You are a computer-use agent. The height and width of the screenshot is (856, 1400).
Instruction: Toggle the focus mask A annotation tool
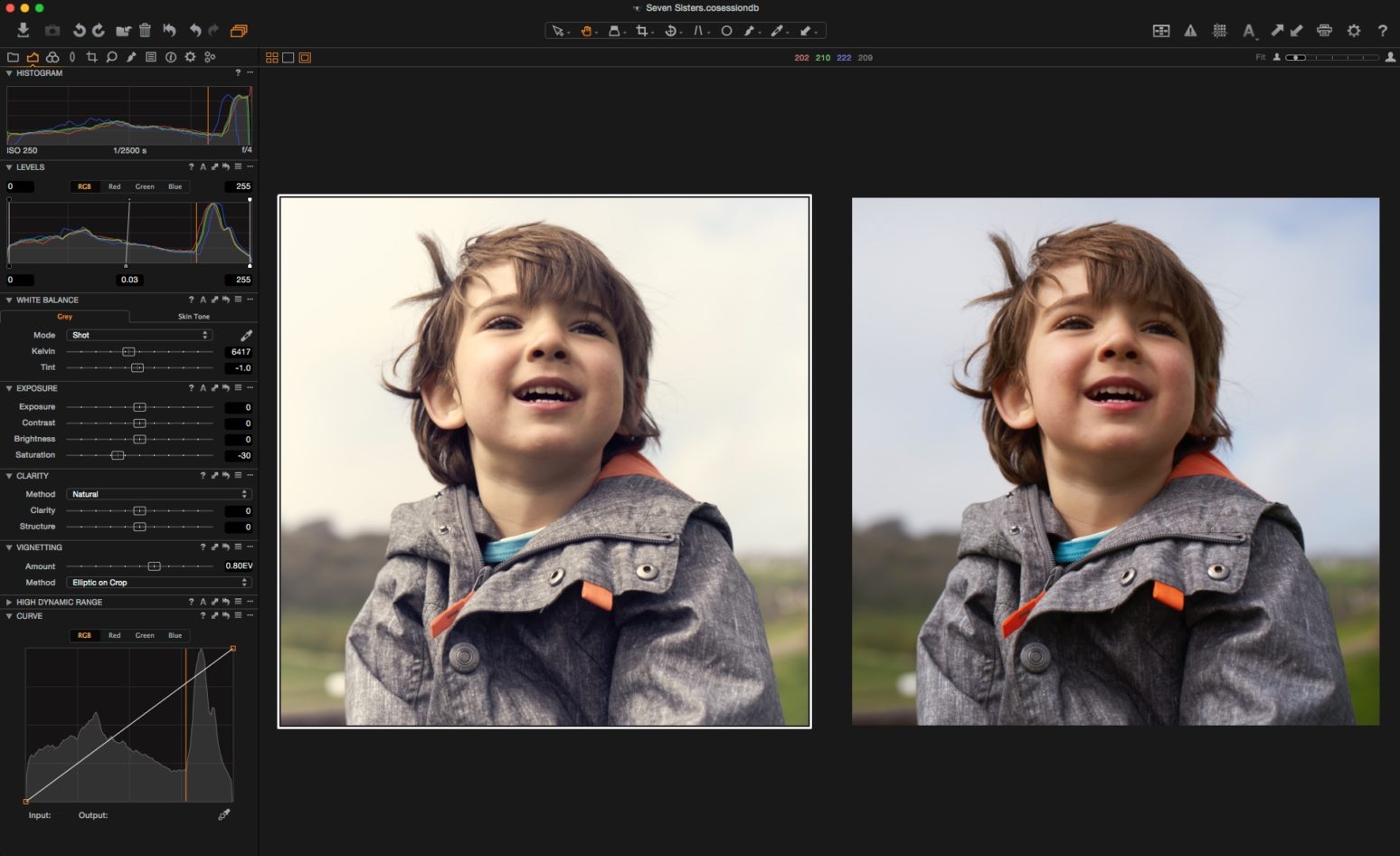[1249, 30]
